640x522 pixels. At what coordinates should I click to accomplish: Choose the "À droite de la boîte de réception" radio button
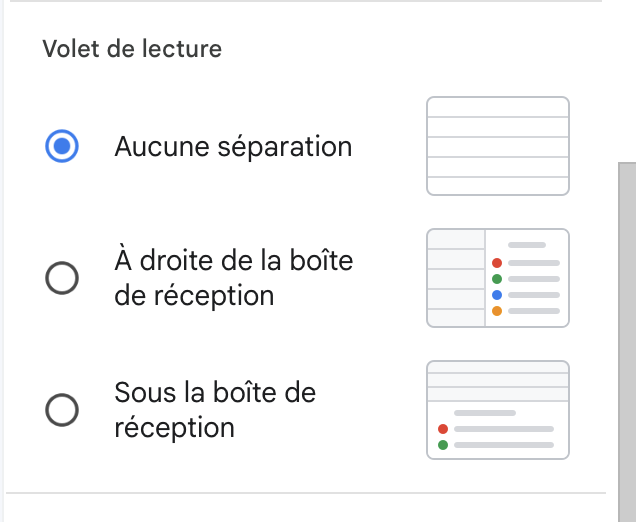coord(62,278)
